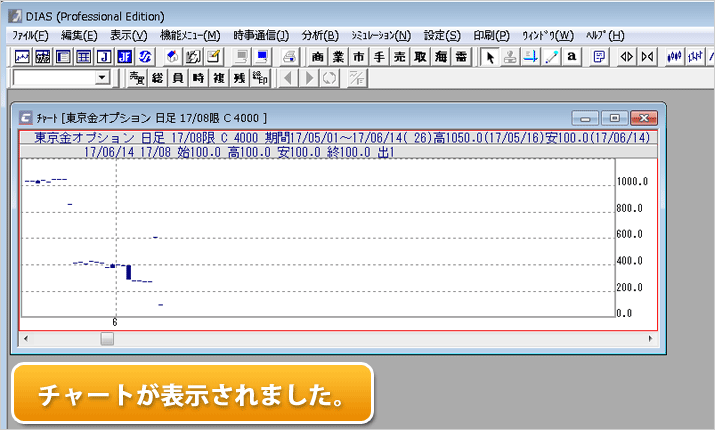This screenshot has width=715, height=430.
Task: Open the 分析(B) menu
Action: [x=321, y=35]
